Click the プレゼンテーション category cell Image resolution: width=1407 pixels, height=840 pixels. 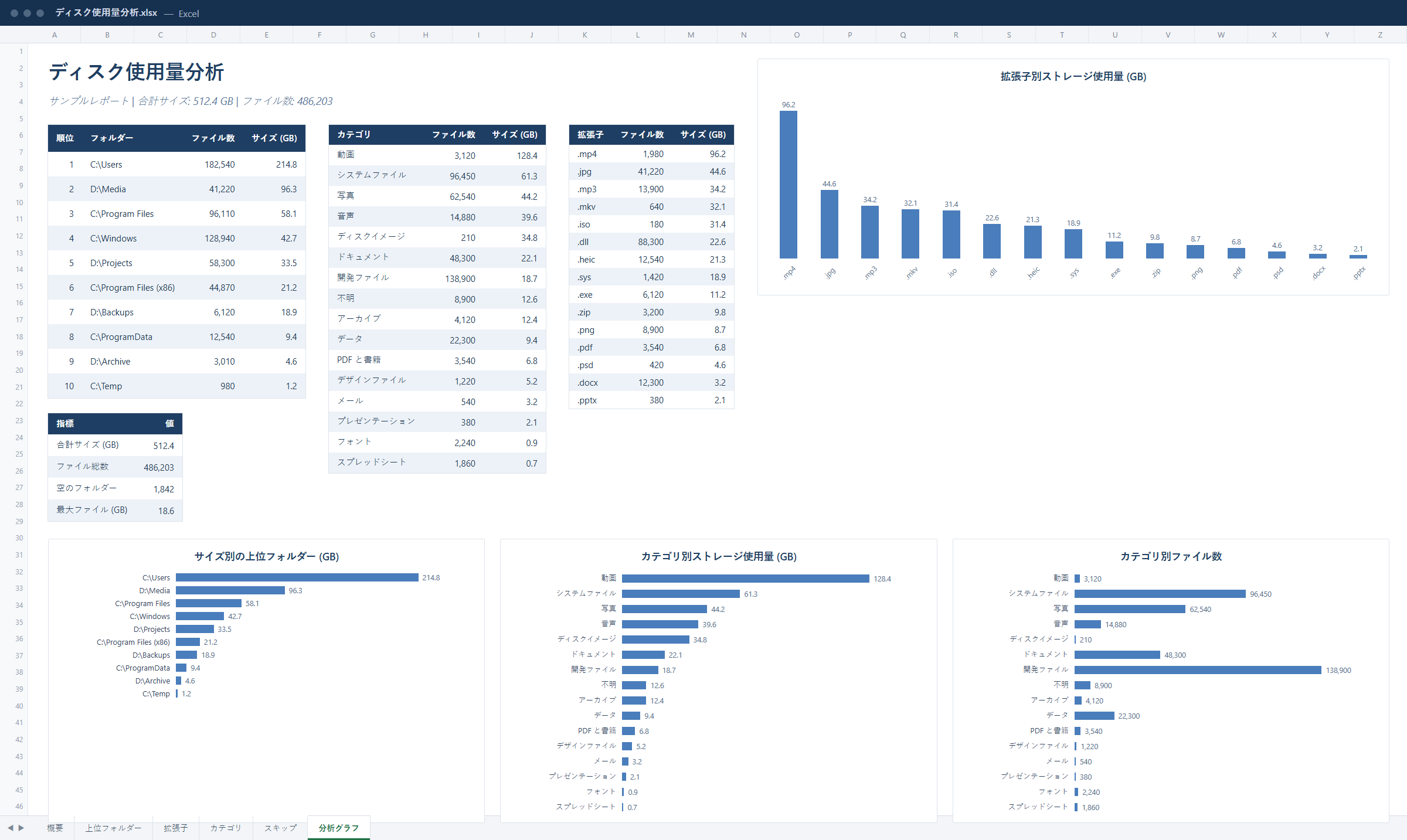pyautogui.click(x=376, y=421)
